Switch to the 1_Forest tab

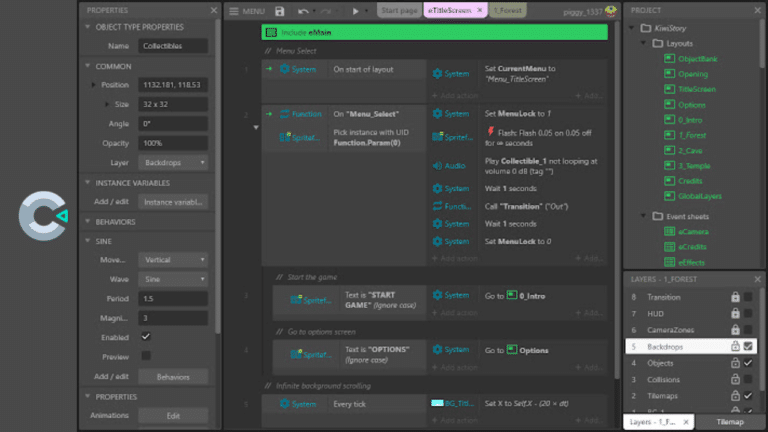click(x=507, y=10)
